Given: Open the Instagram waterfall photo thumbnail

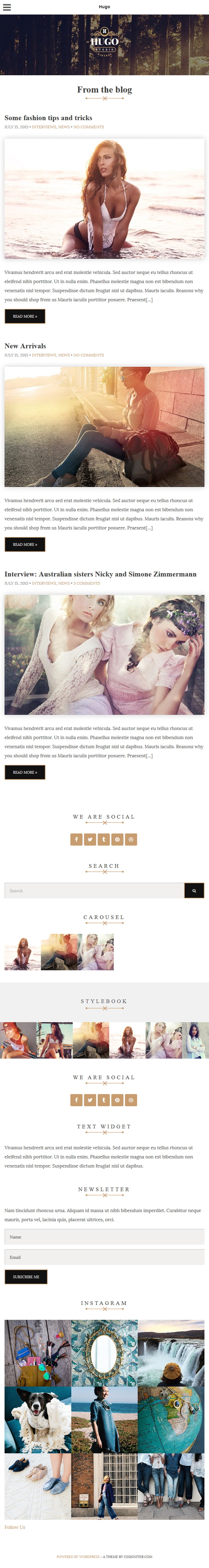Looking at the screenshot, I should [171, 1353].
